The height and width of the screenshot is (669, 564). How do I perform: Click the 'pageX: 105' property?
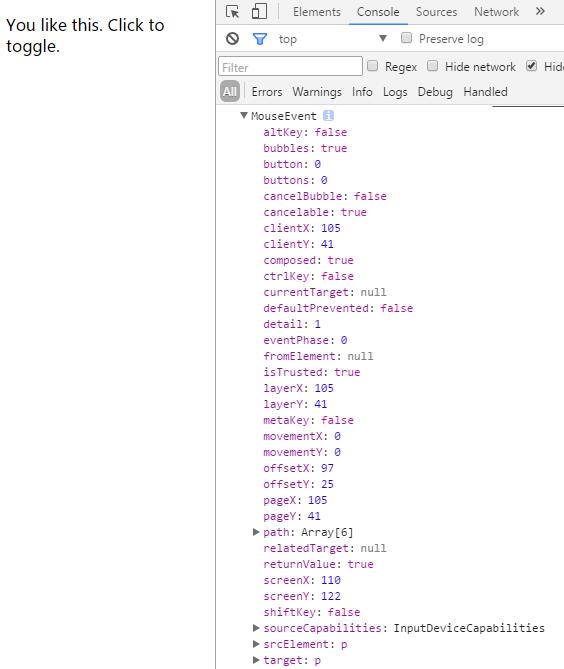tap(295, 500)
